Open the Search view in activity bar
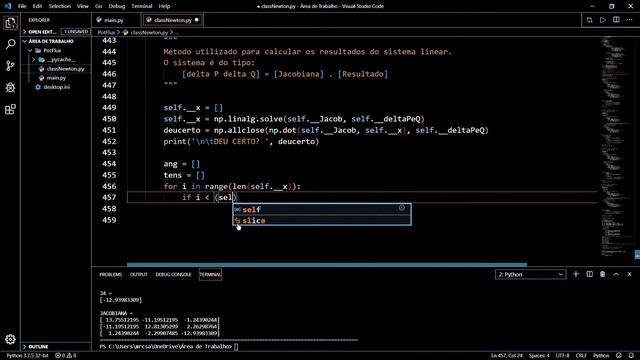 (x=10, y=44)
